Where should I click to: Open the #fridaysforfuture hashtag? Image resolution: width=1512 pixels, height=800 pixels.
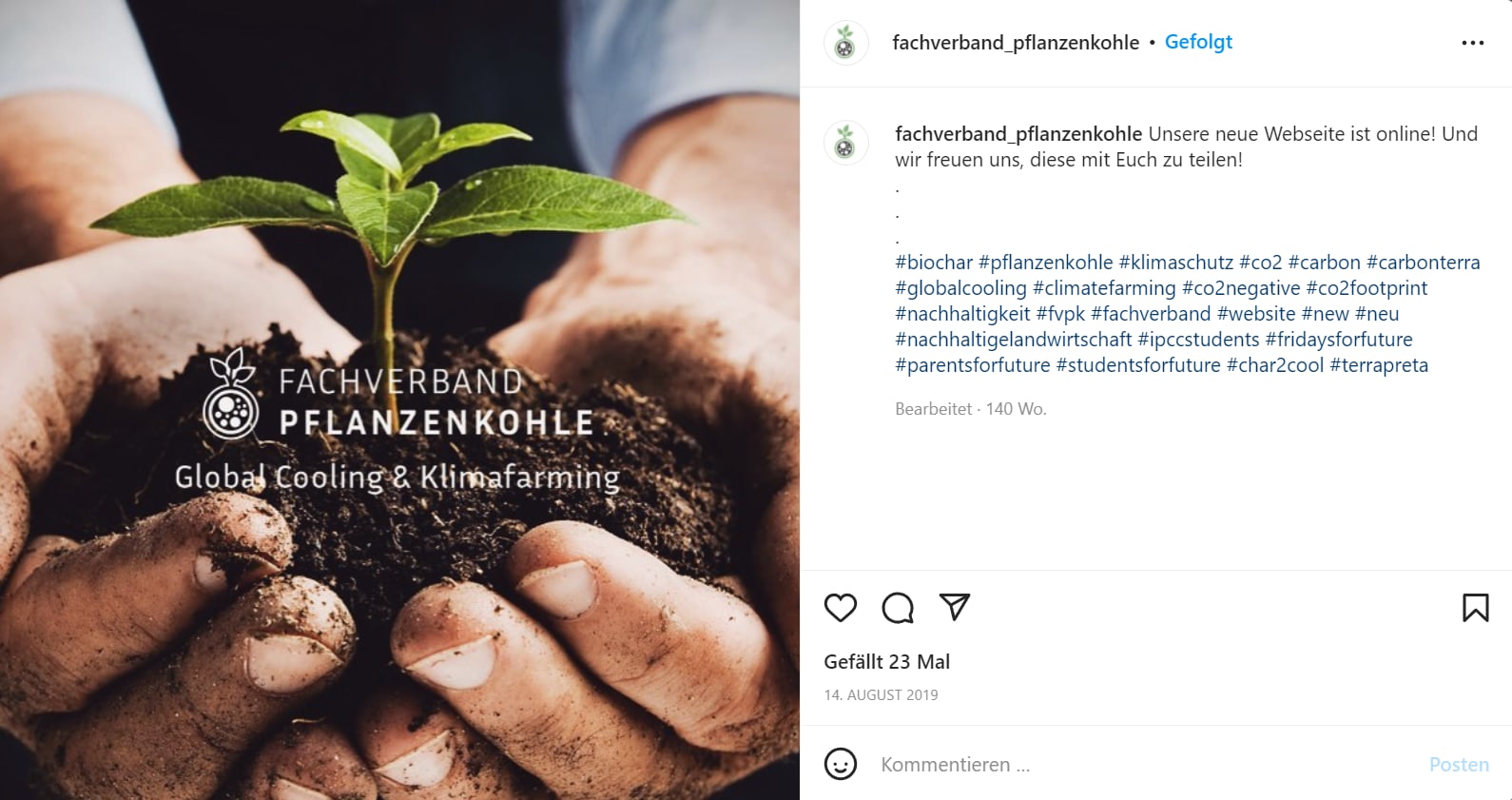point(1339,340)
